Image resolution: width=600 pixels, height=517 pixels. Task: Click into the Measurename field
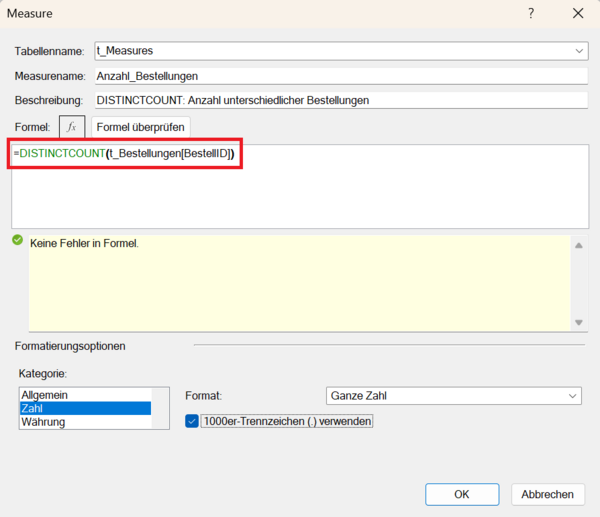[x=340, y=75]
